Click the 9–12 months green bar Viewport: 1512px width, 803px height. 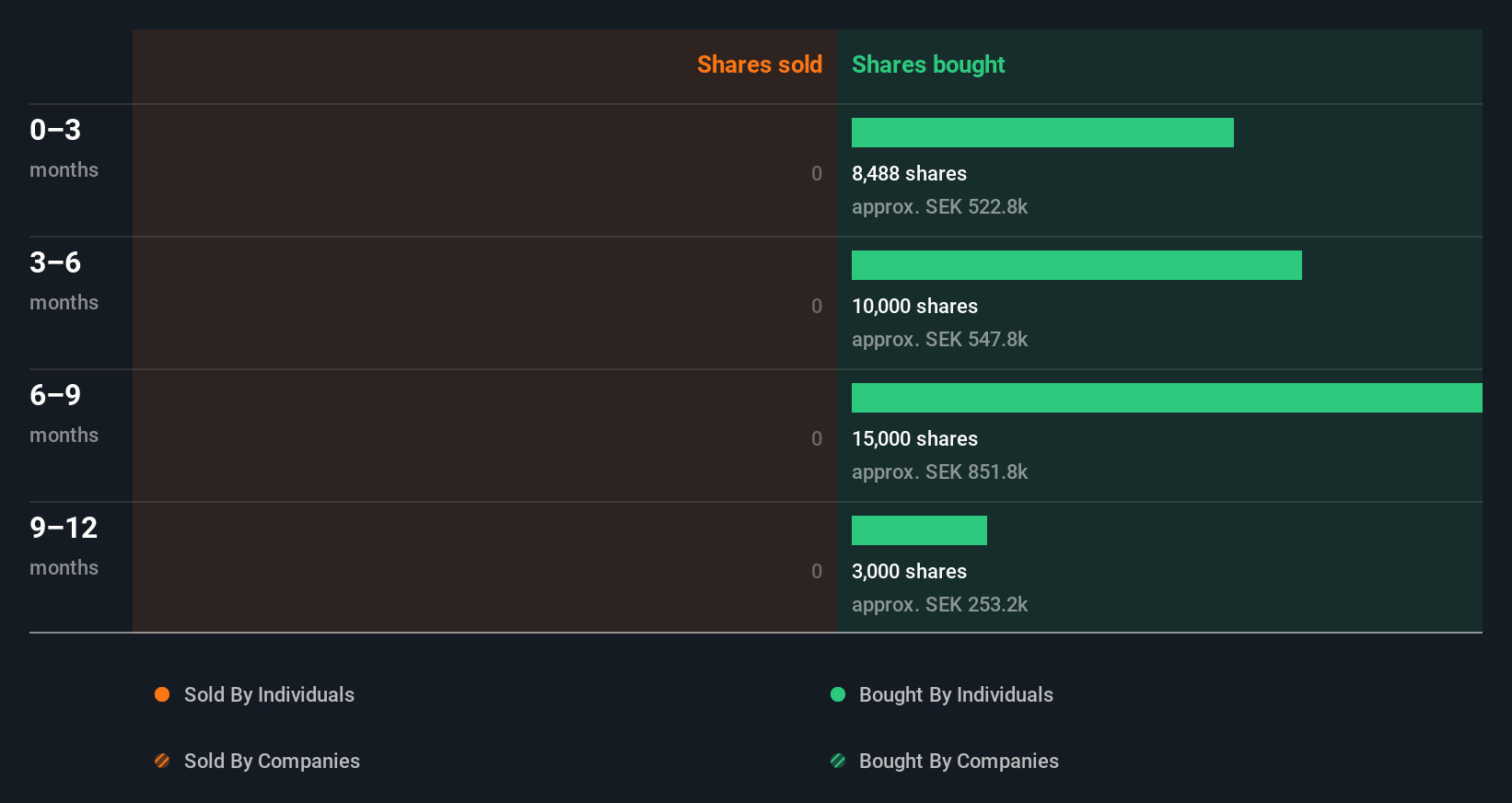tap(919, 530)
